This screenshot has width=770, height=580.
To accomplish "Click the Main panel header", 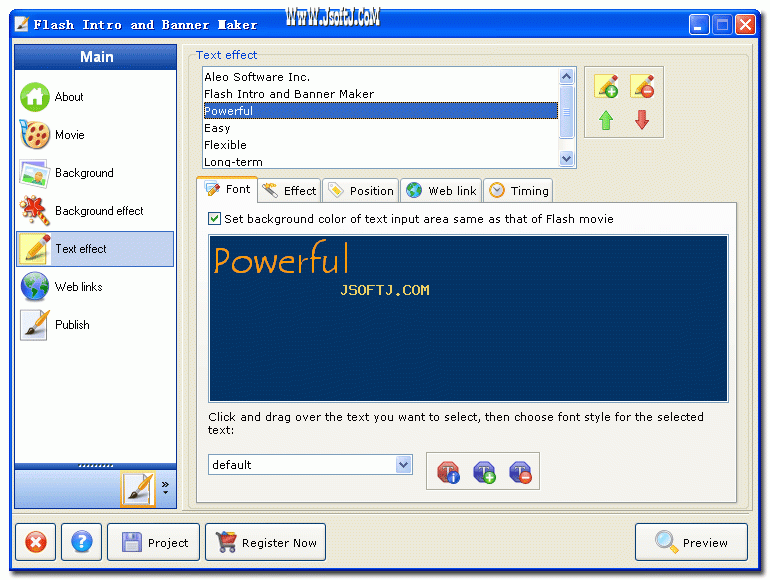I will pyautogui.click(x=96, y=57).
